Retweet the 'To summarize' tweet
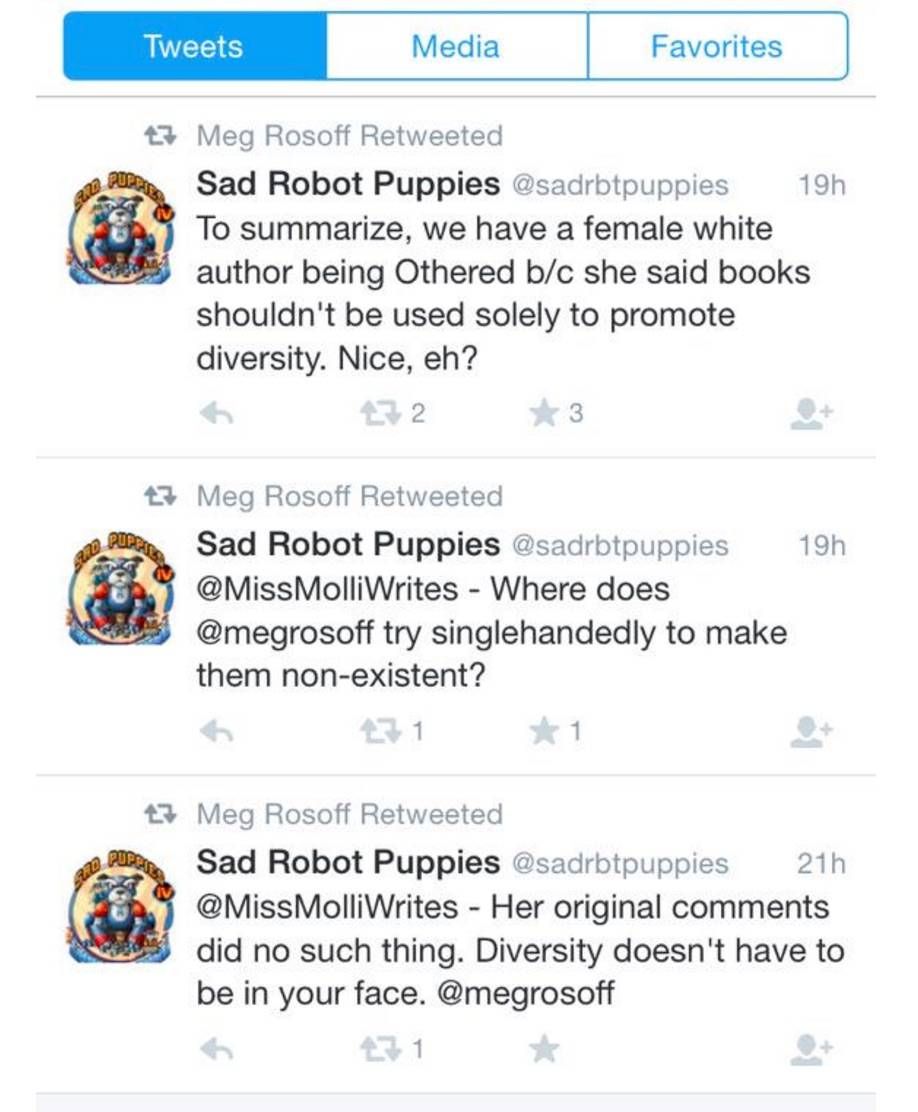Viewport: 918px width, 1112px height. (x=380, y=412)
